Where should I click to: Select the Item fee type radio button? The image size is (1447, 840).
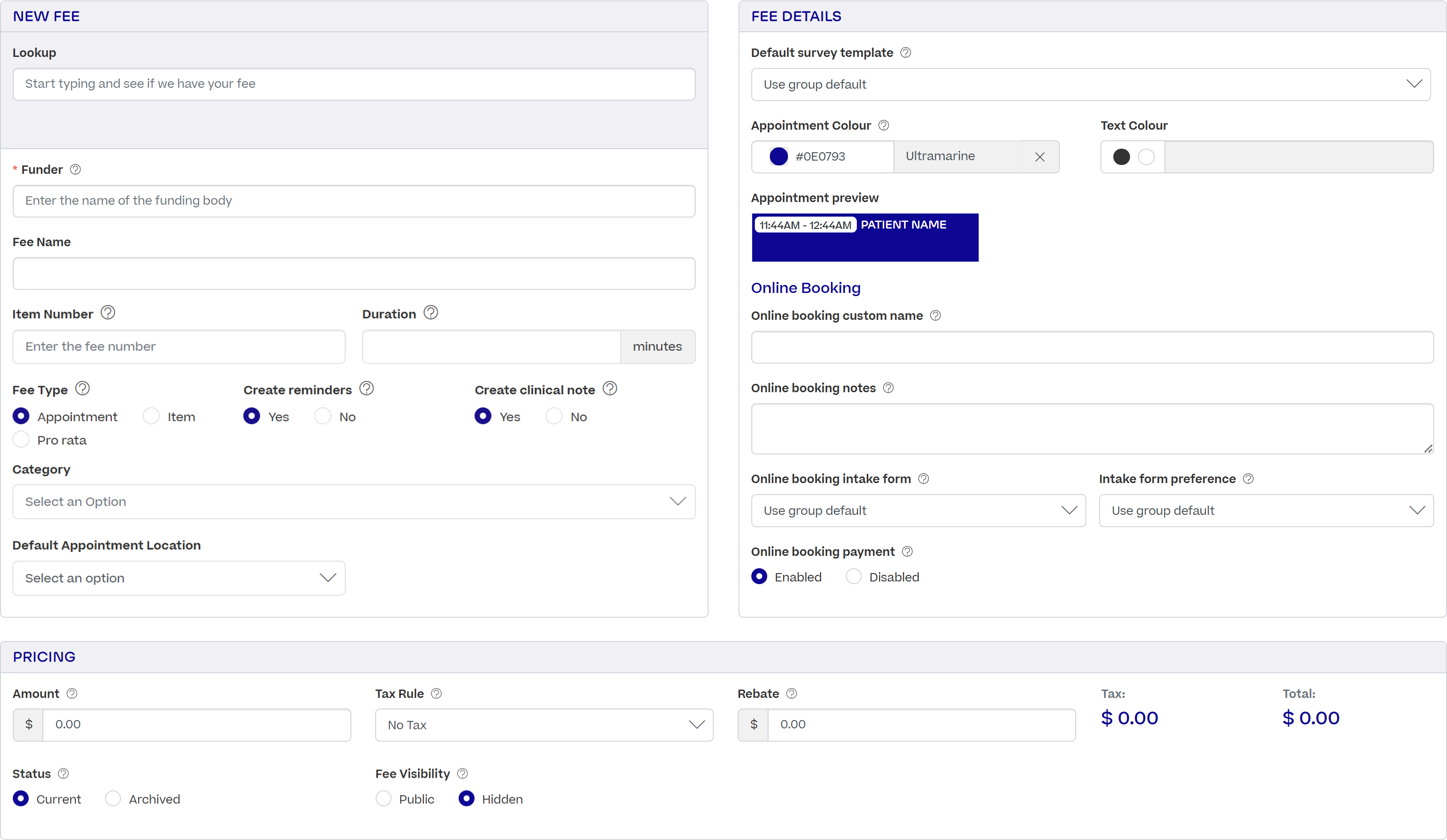click(x=151, y=416)
